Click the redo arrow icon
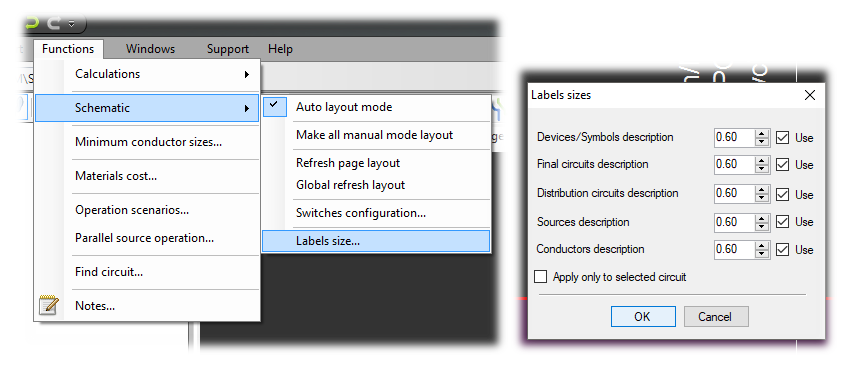 (54, 24)
